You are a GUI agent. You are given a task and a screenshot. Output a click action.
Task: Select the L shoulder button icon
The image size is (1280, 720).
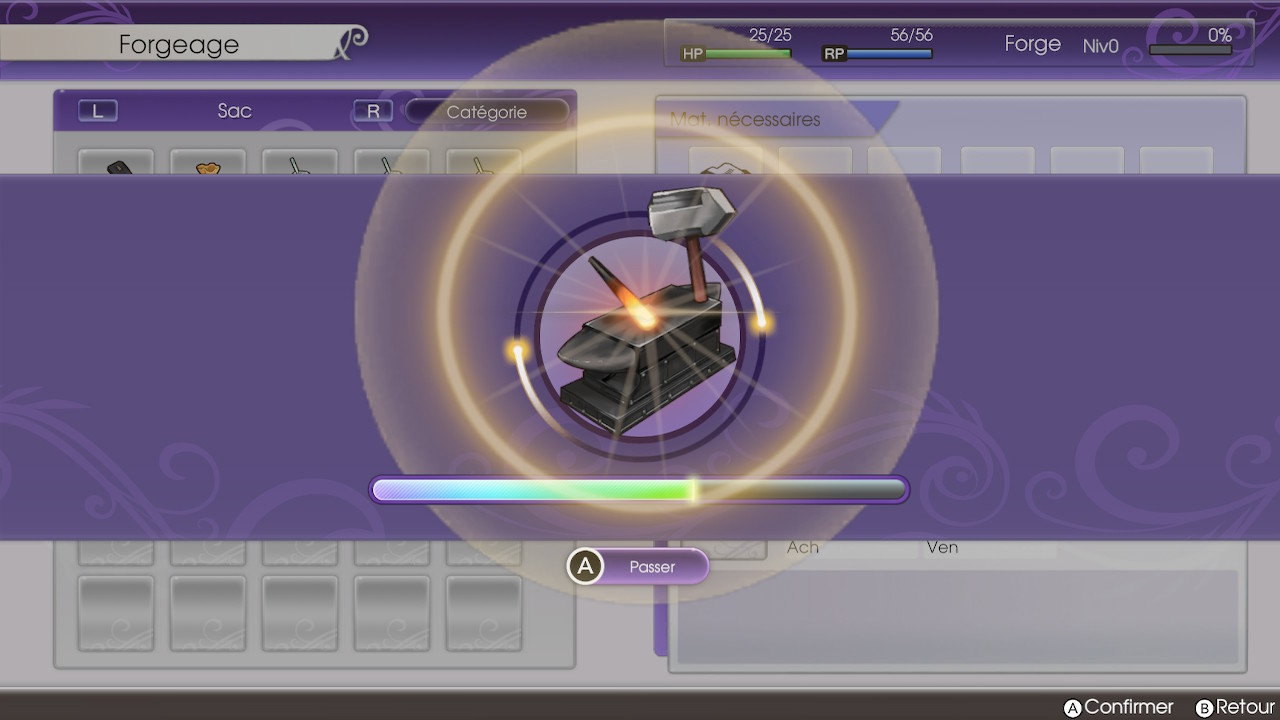pyautogui.click(x=98, y=111)
